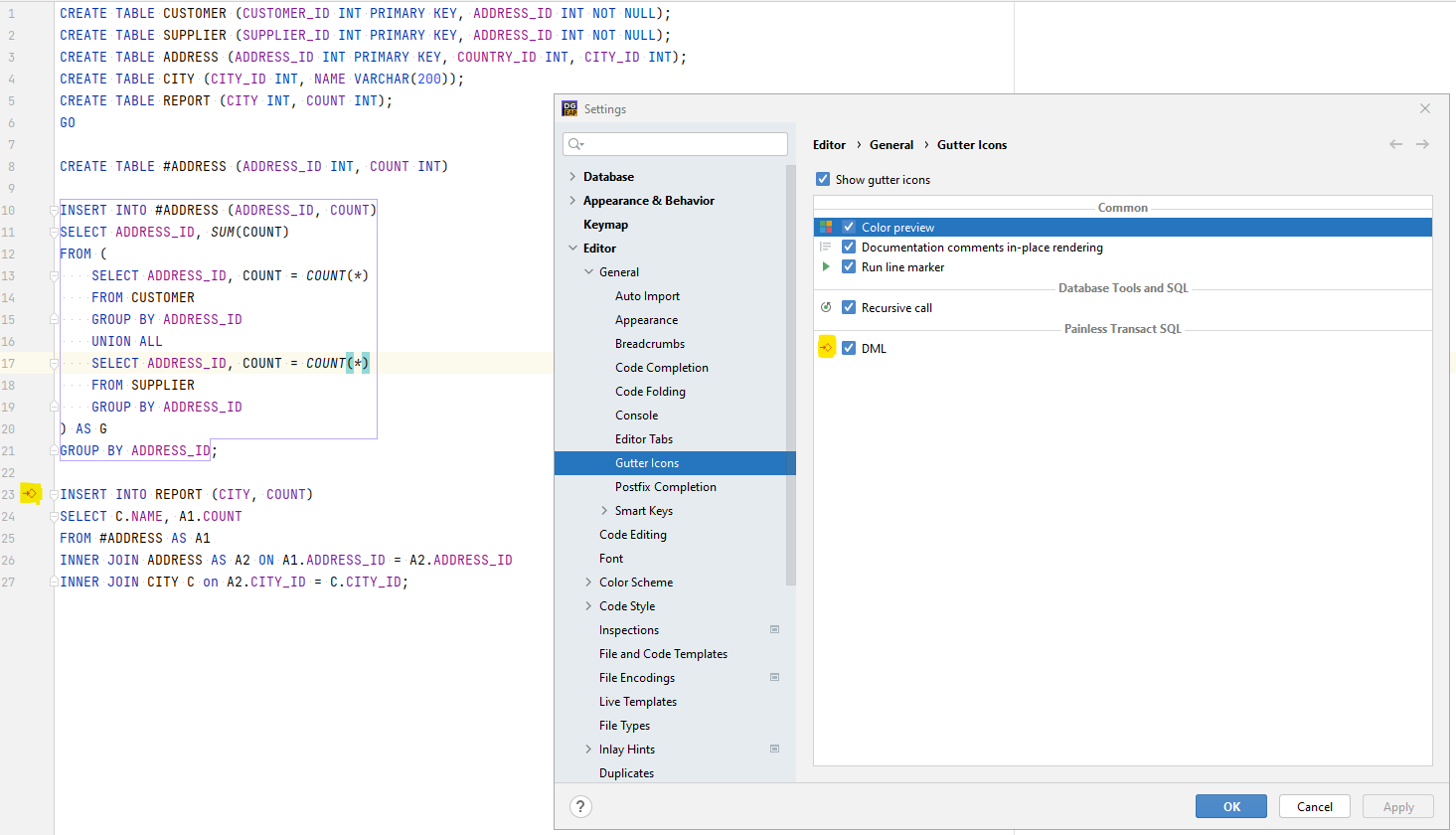The height and width of the screenshot is (835, 1456).
Task: Select Code Completion in settings tree
Action: [x=662, y=367]
